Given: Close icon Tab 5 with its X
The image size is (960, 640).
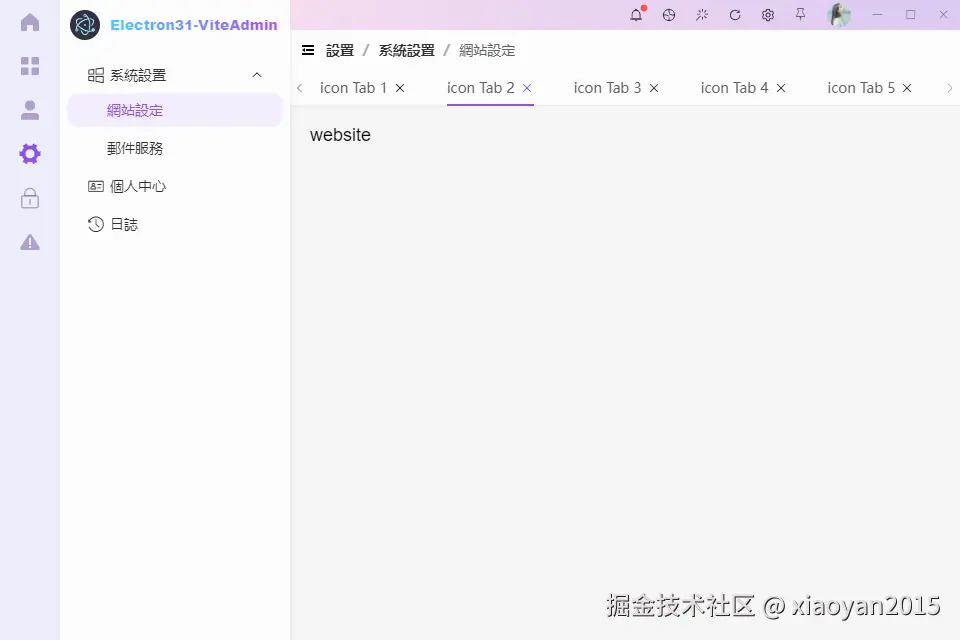Looking at the screenshot, I should 906,87.
